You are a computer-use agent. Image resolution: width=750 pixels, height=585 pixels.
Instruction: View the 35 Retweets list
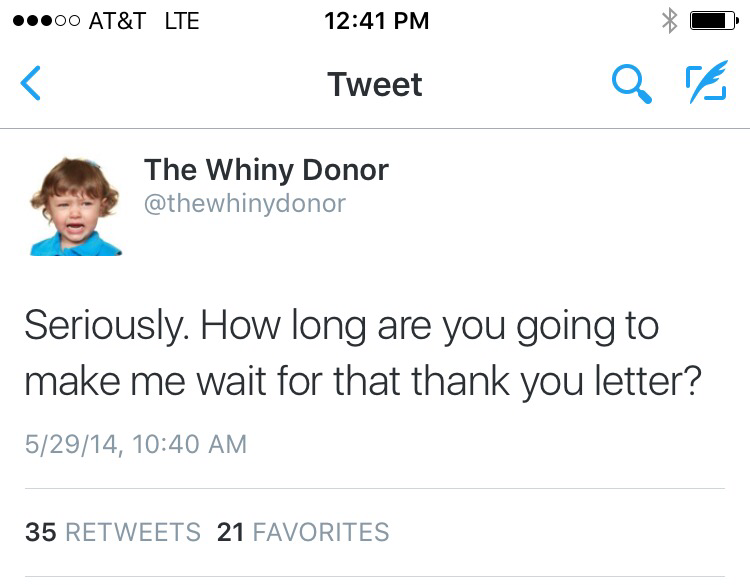tap(112, 532)
